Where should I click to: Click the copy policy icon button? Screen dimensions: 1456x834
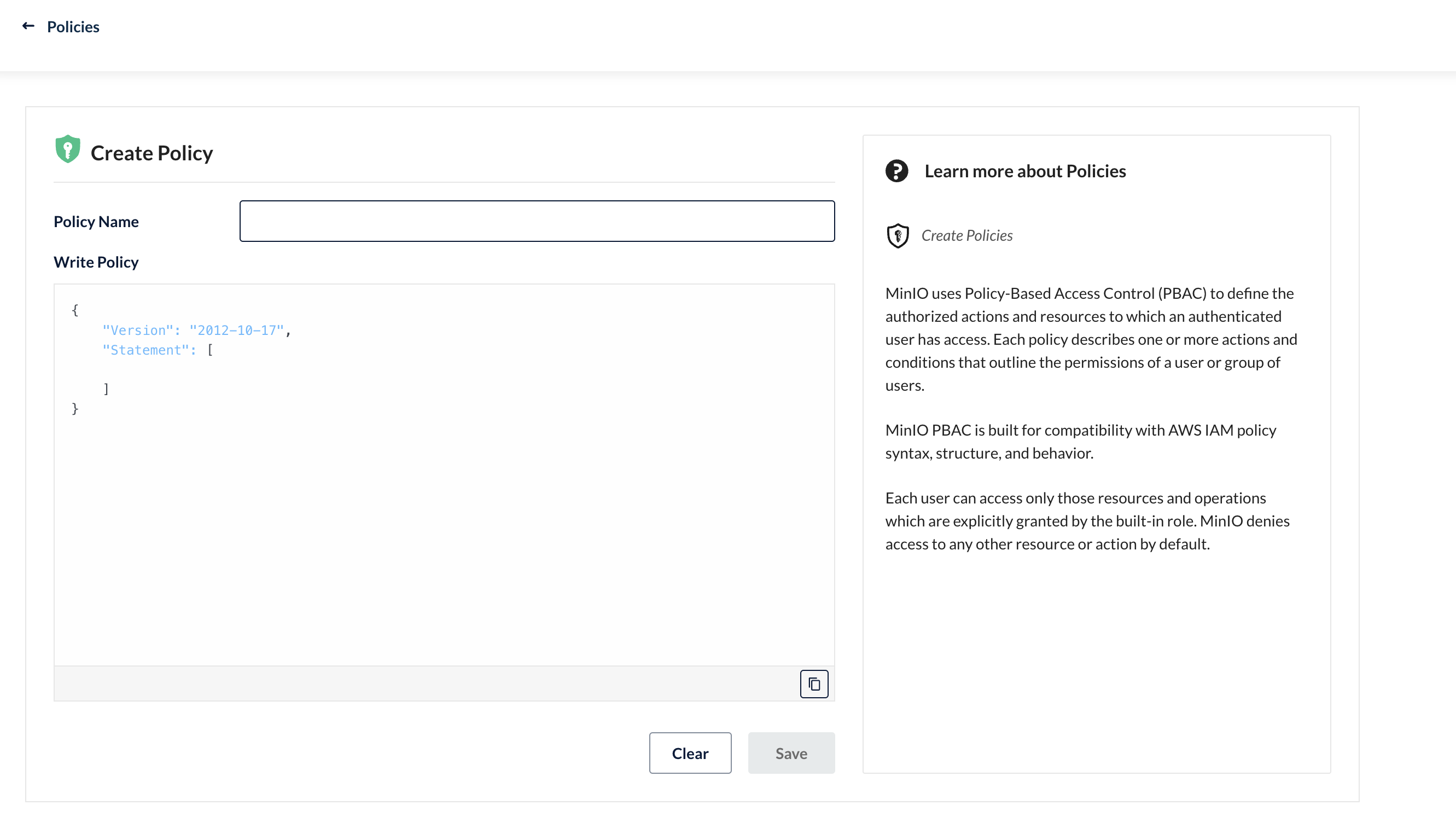click(x=814, y=684)
